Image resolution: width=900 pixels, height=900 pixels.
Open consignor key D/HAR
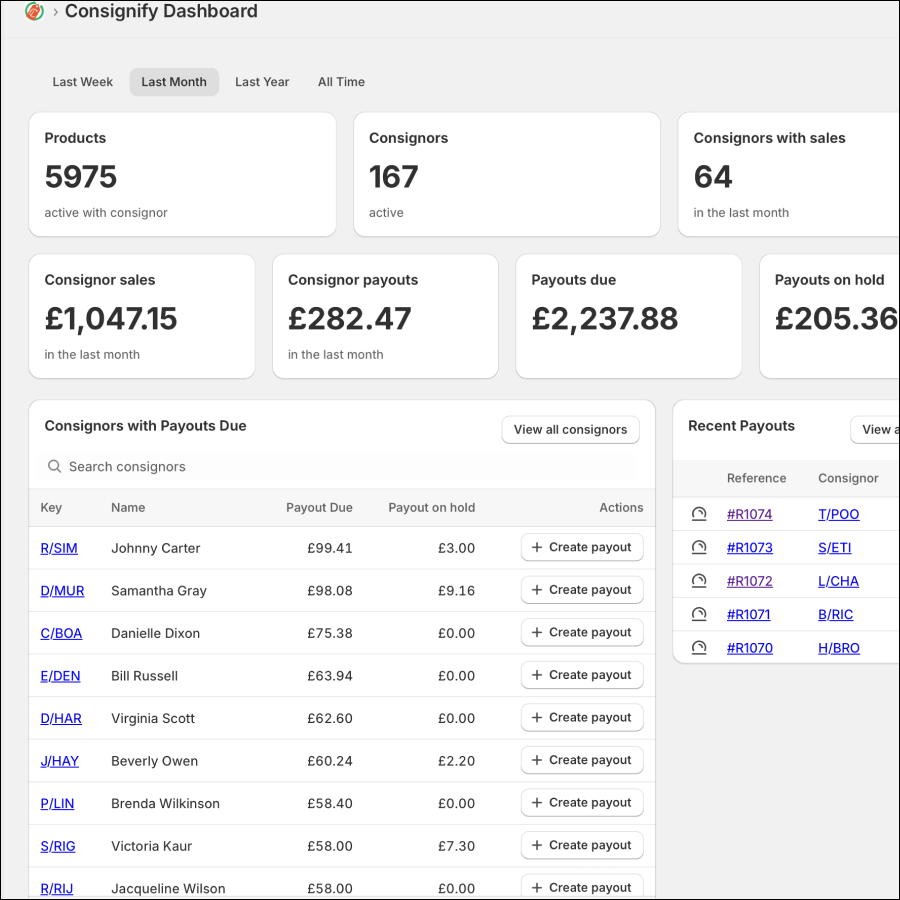(x=62, y=718)
